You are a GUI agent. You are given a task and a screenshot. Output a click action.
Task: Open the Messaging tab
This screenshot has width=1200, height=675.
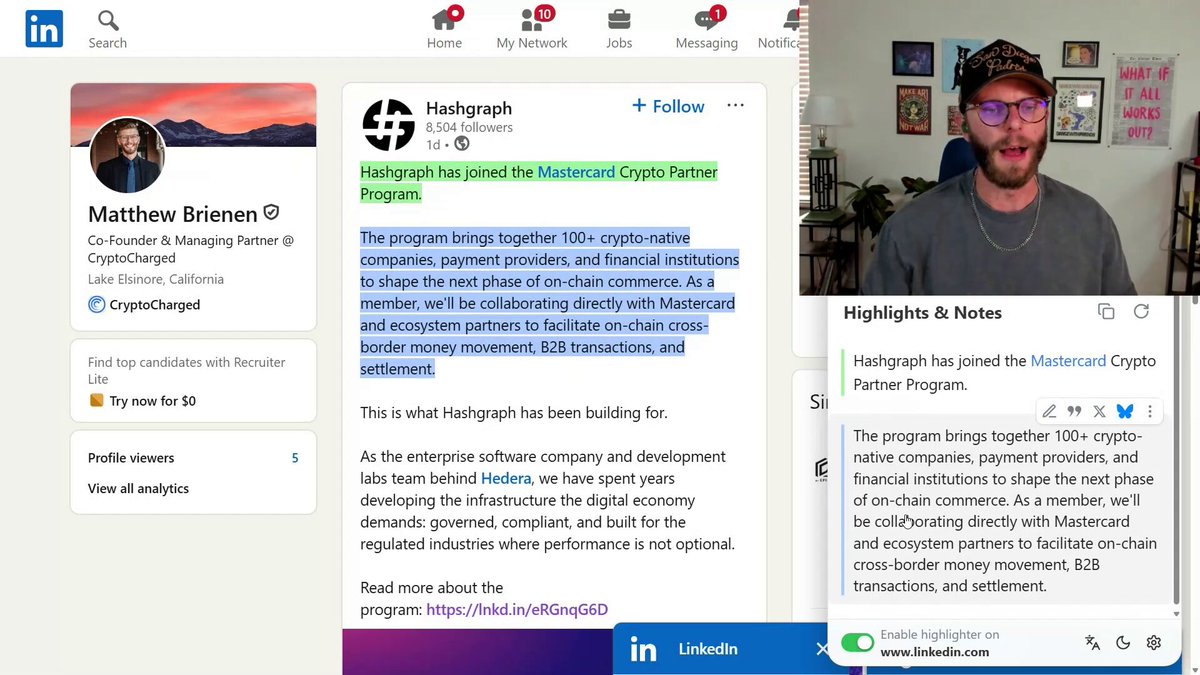(707, 28)
